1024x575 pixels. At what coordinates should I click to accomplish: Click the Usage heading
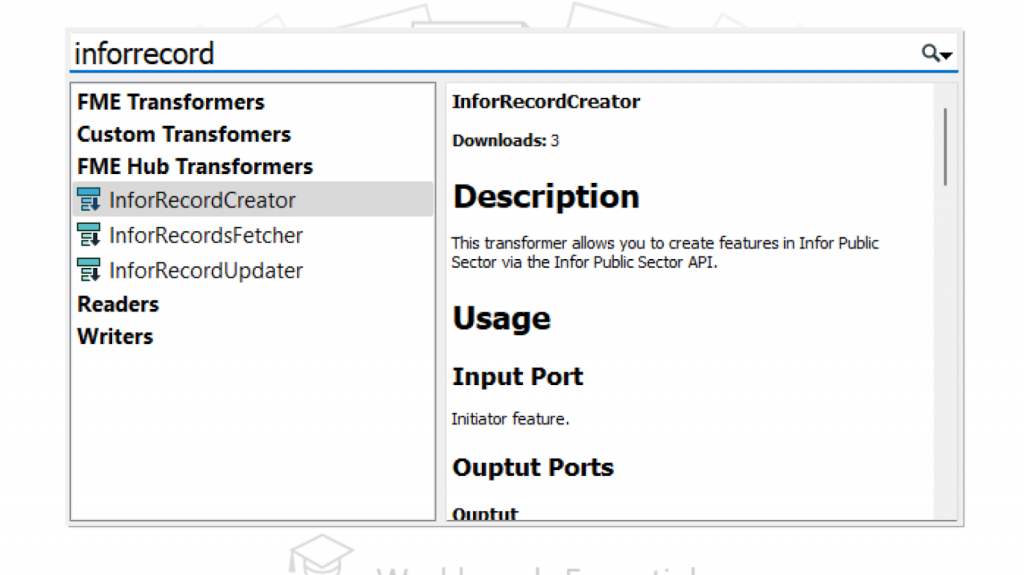[502, 319]
